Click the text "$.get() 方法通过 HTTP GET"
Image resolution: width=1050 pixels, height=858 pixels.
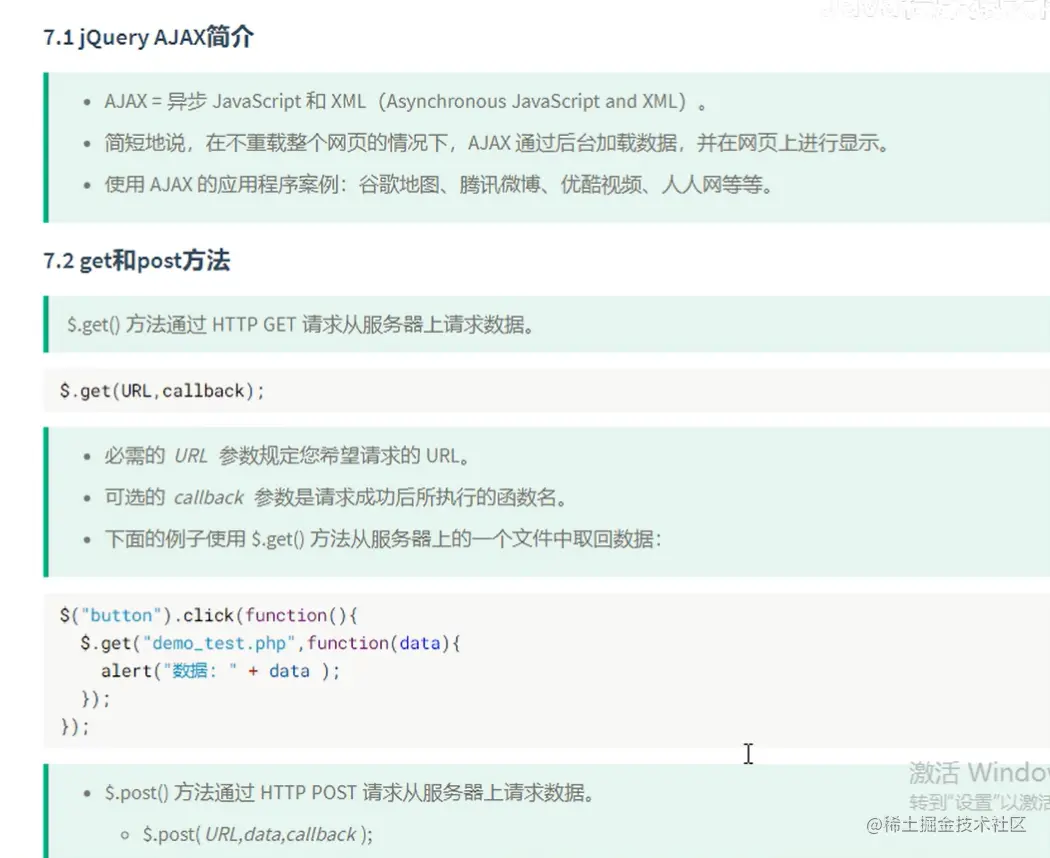click(301, 325)
